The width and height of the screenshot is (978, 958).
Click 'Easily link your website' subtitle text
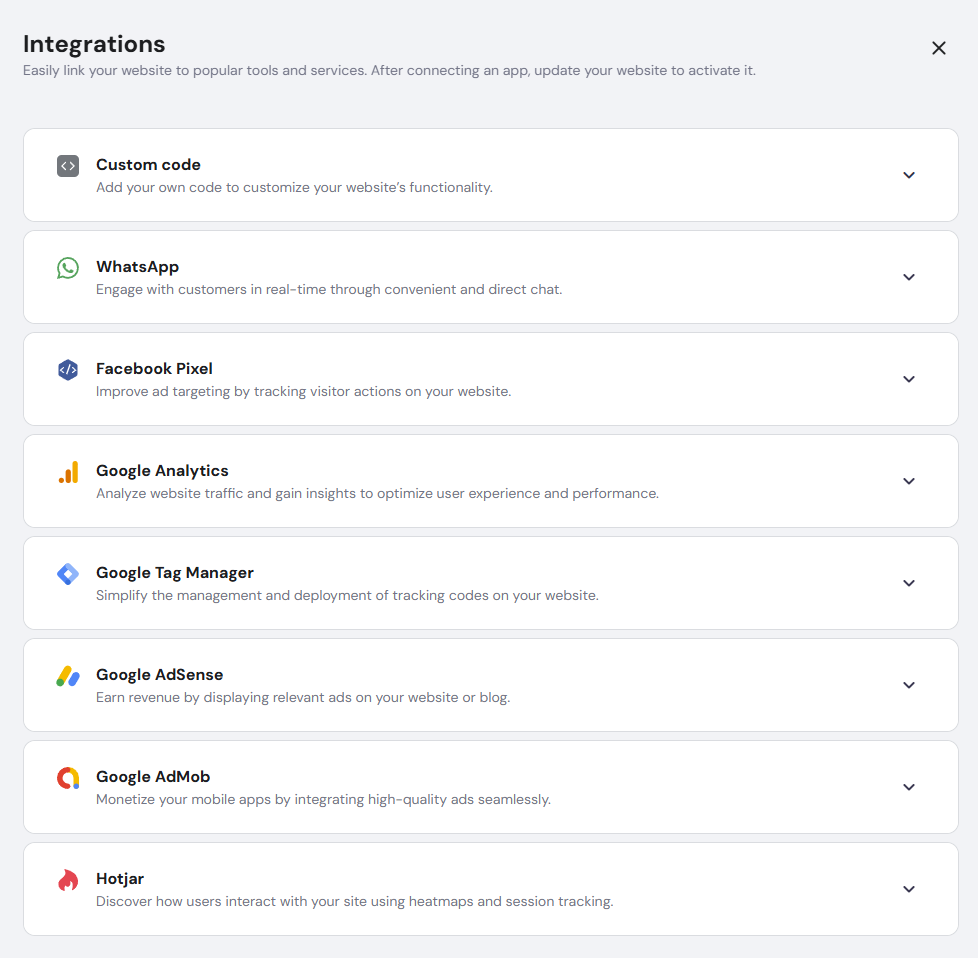point(389,70)
